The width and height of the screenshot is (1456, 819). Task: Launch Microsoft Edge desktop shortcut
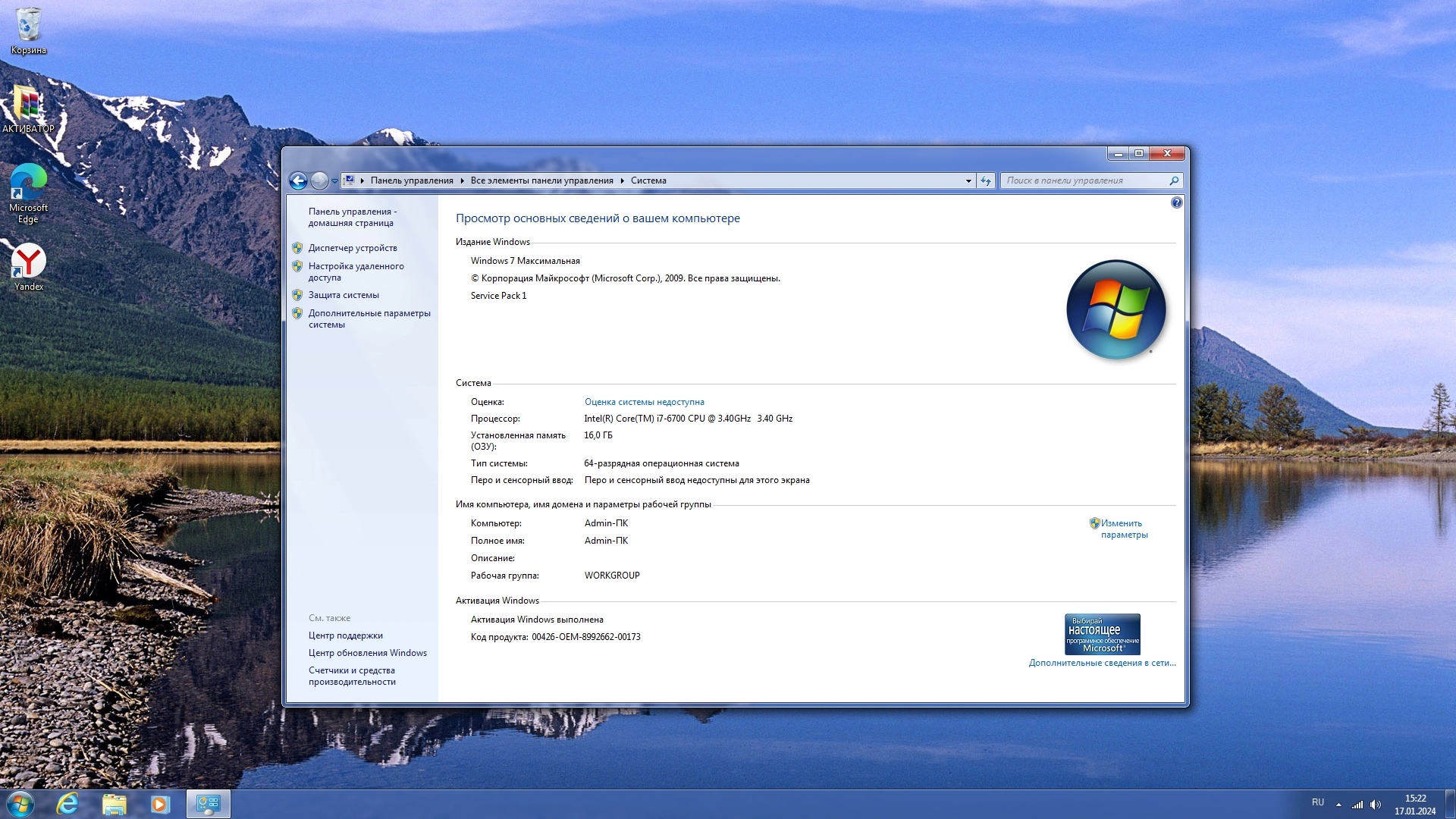click(28, 193)
